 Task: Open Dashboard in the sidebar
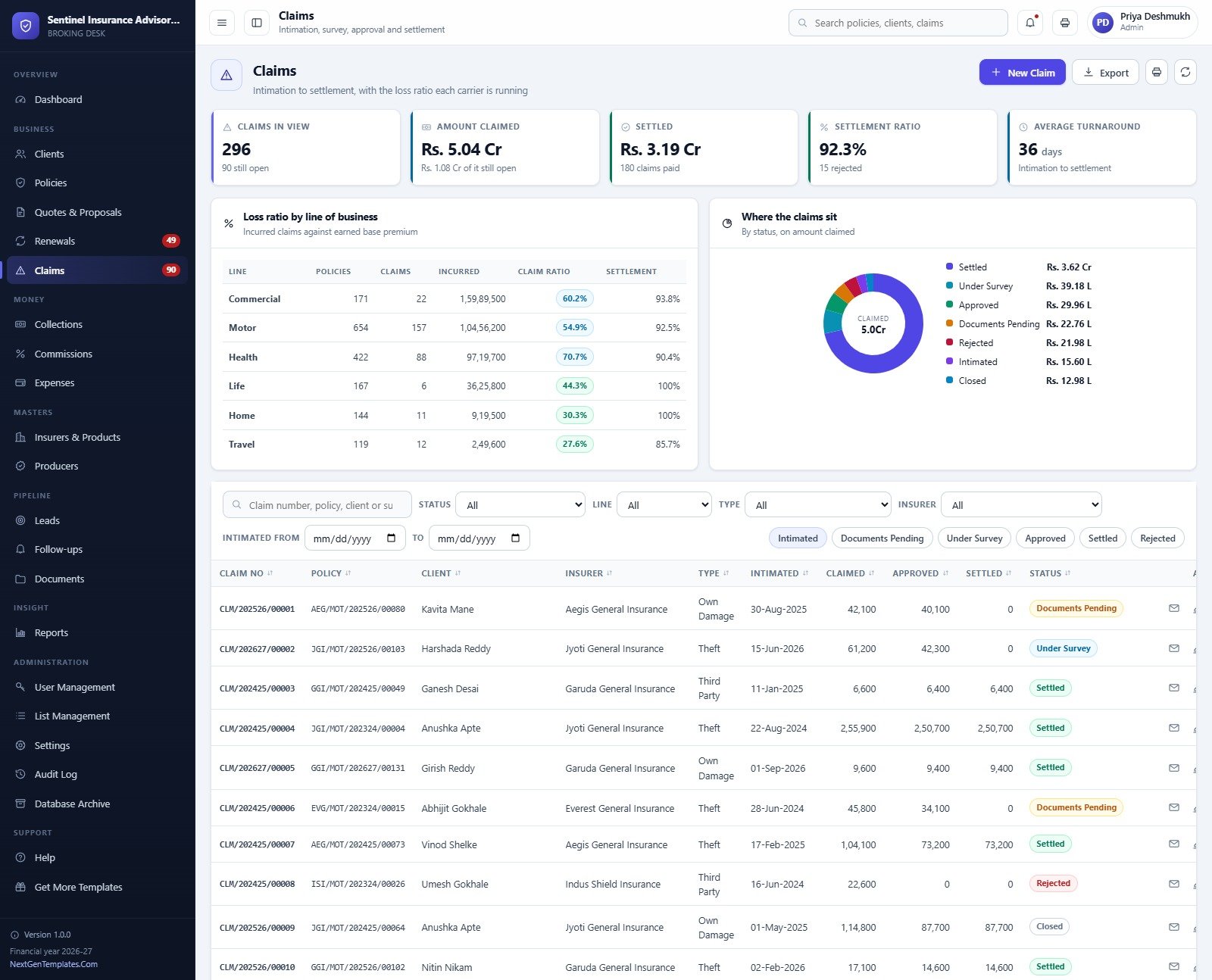pos(97,99)
